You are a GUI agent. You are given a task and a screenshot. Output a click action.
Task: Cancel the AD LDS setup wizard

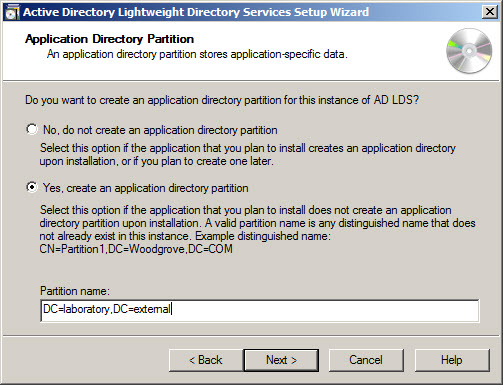[x=366, y=360]
